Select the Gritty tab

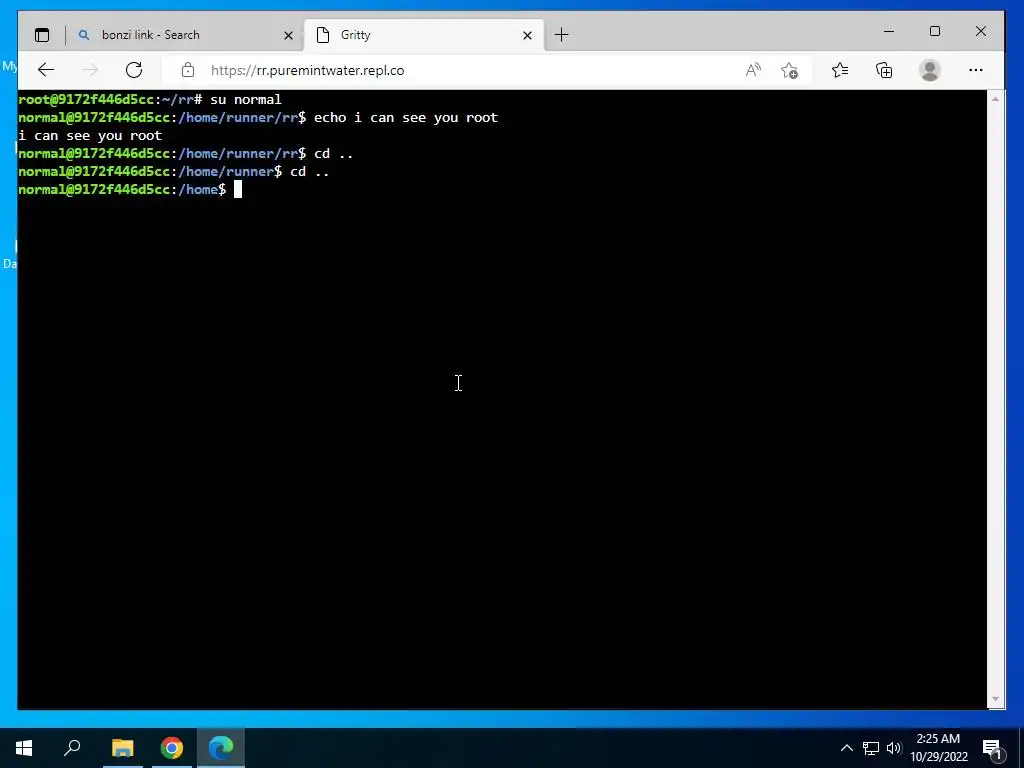(x=424, y=35)
